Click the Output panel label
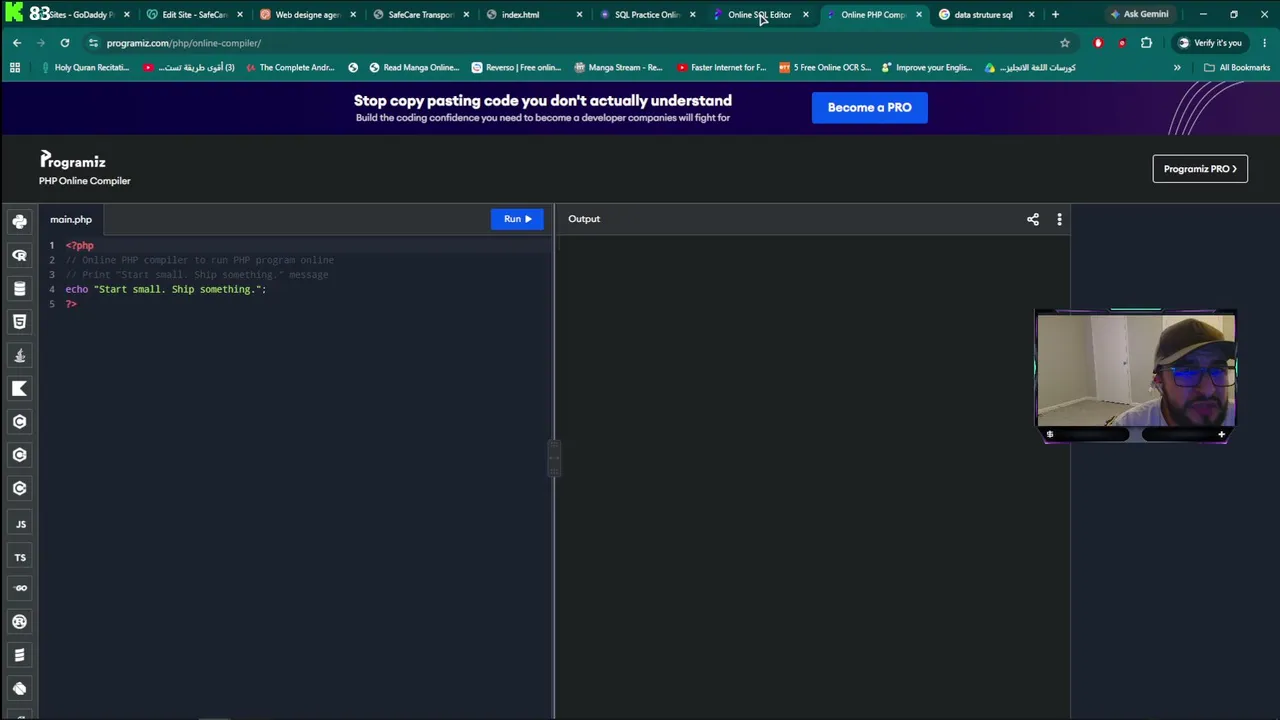This screenshot has width=1280, height=720. coord(584,219)
